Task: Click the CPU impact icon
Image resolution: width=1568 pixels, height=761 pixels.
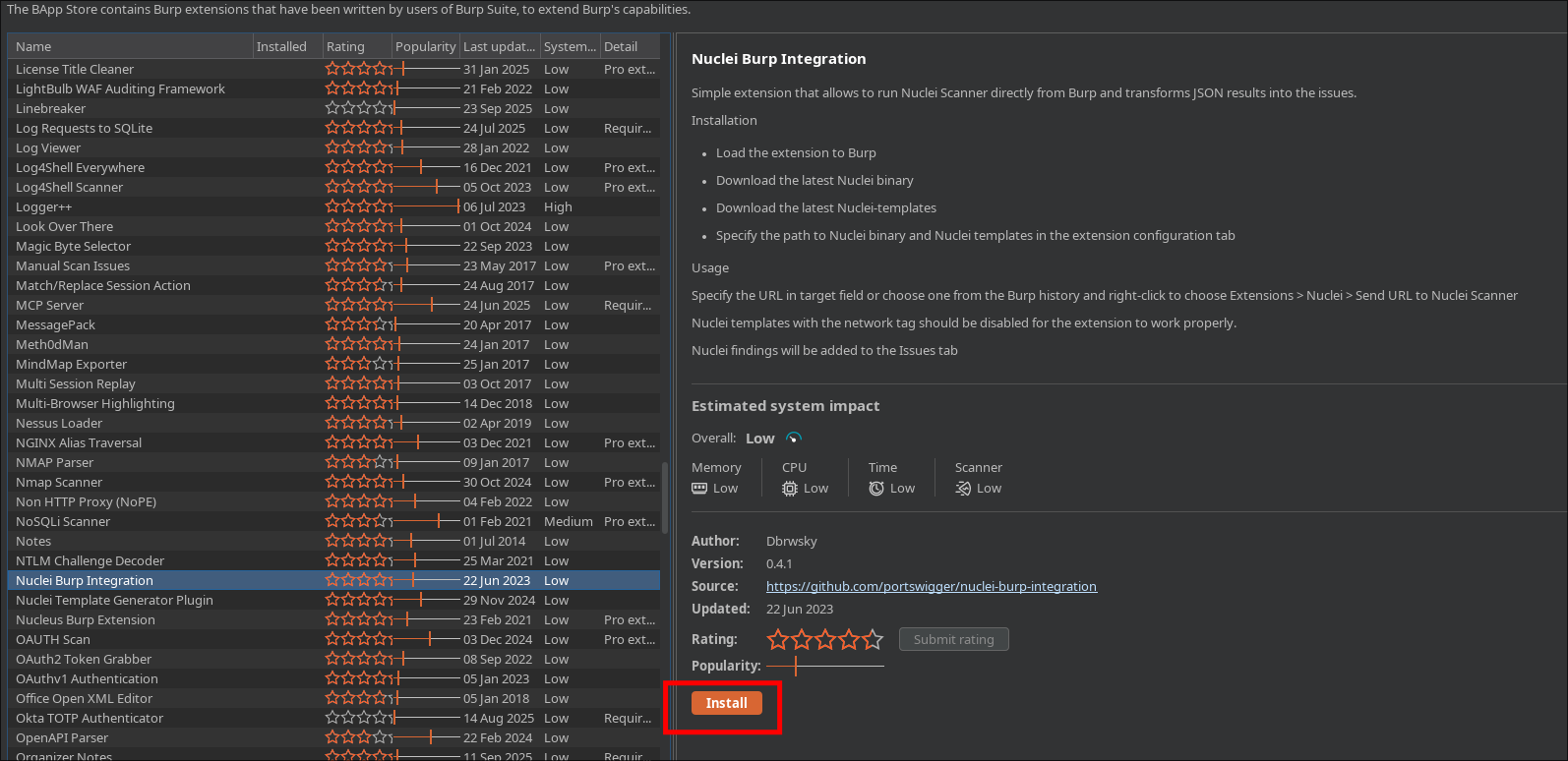Action: (790, 489)
